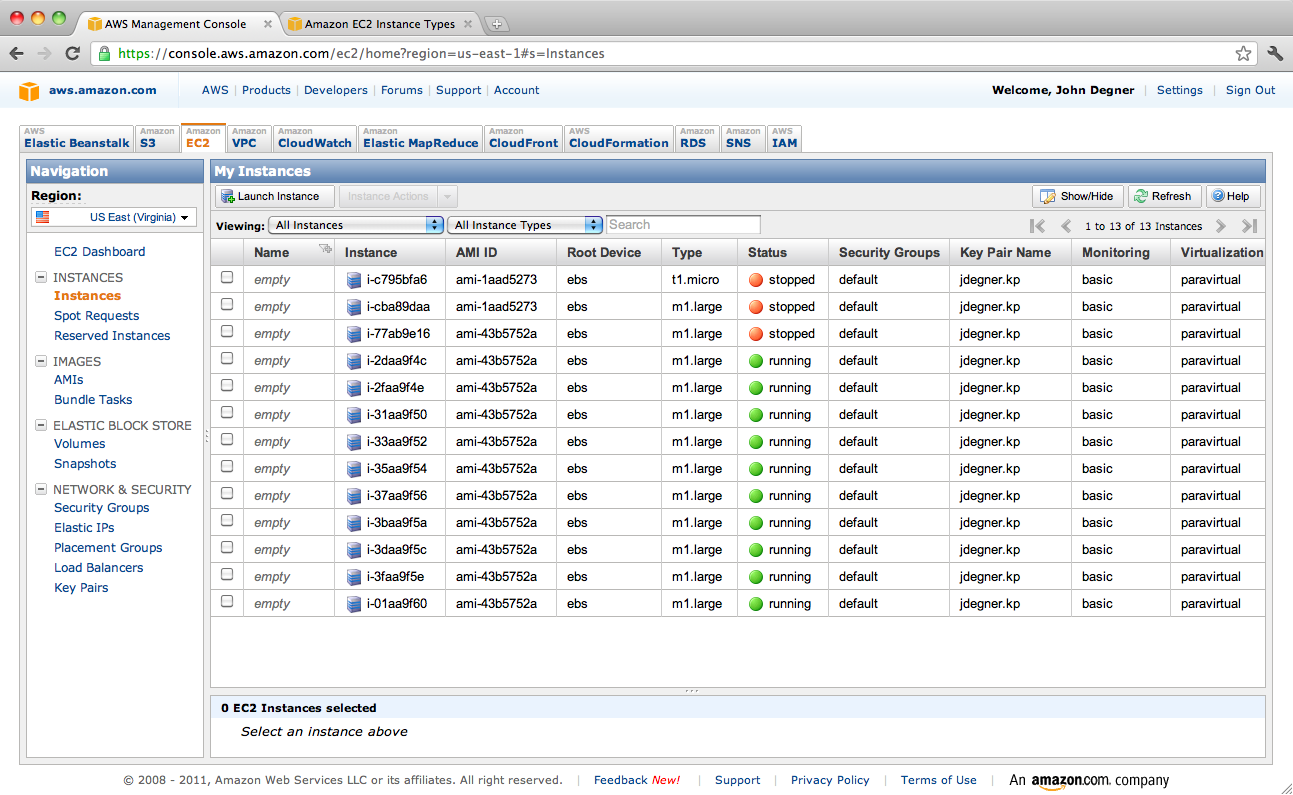Screen dimensions: 1293x795
Task: Click red stopped status icon of i-c795bfa6
Action: [756, 280]
